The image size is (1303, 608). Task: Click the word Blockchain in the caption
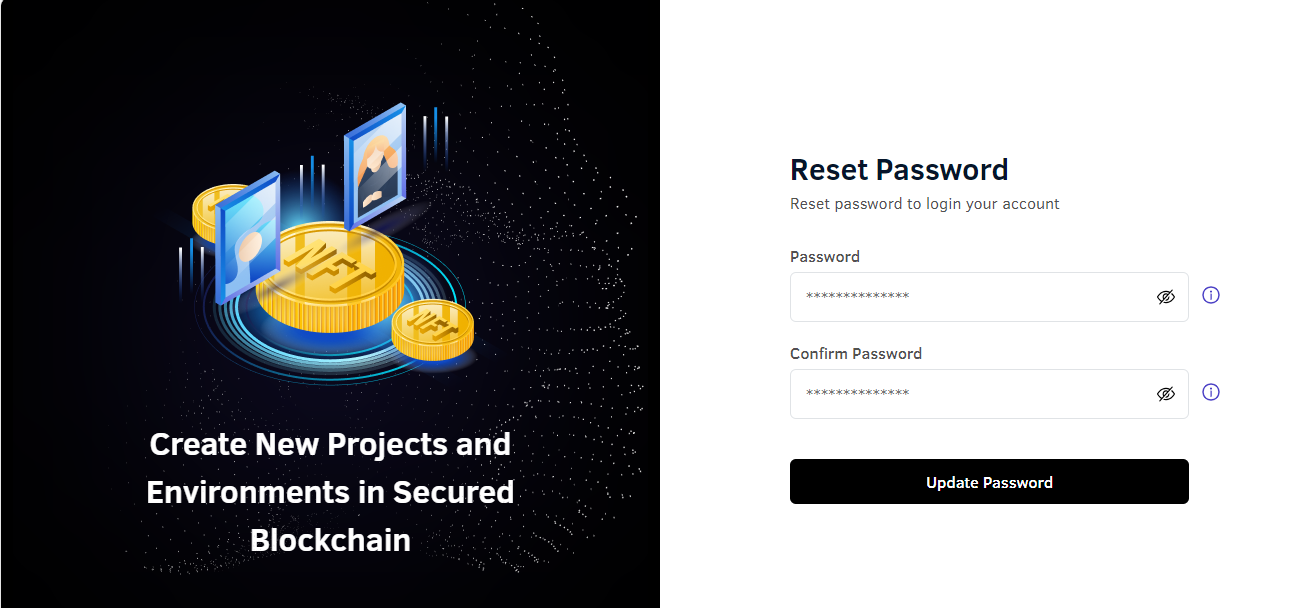tap(330, 540)
